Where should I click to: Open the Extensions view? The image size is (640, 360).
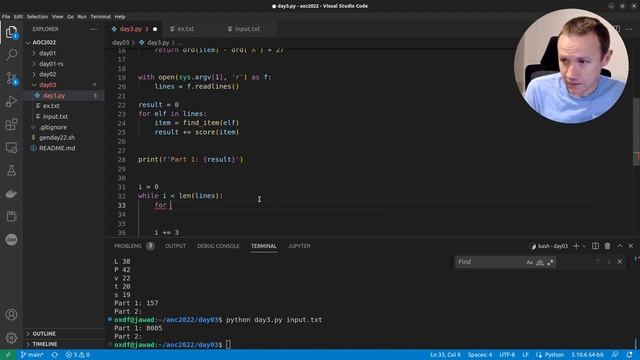click(x=11, y=124)
